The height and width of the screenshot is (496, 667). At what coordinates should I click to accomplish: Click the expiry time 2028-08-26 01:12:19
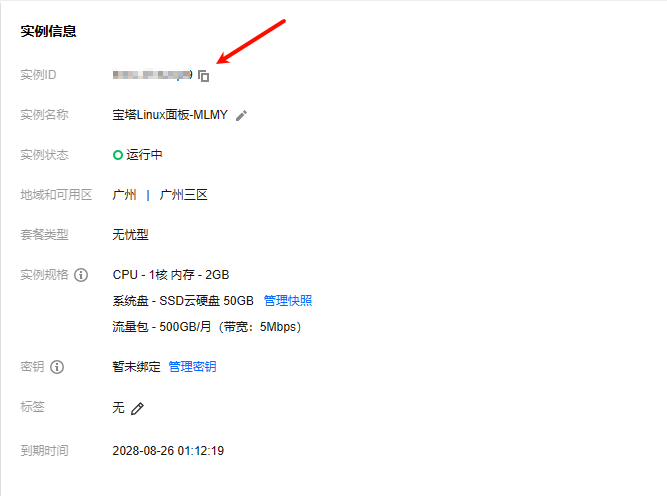[168, 451]
